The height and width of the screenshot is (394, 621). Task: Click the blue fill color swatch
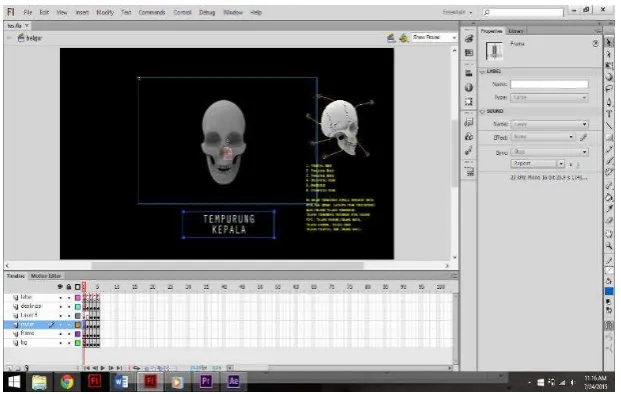click(x=609, y=291)
